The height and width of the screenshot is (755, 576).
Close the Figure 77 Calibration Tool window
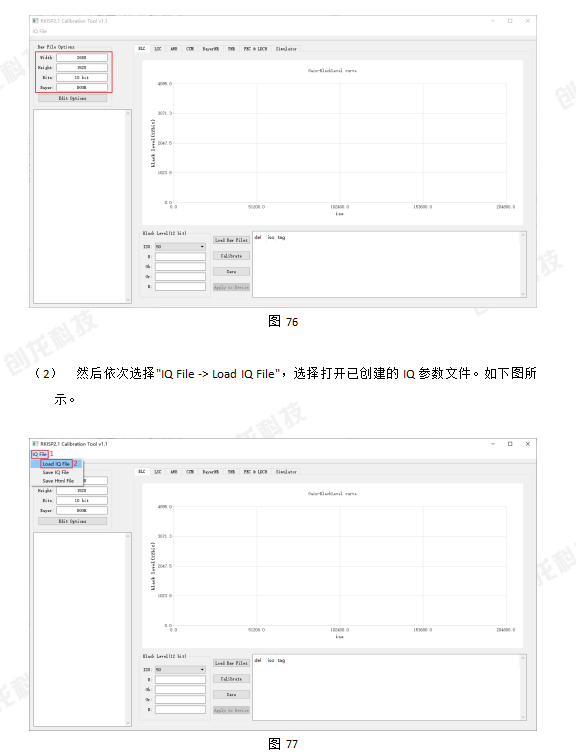pyautogui.click(x=527, y=444)
